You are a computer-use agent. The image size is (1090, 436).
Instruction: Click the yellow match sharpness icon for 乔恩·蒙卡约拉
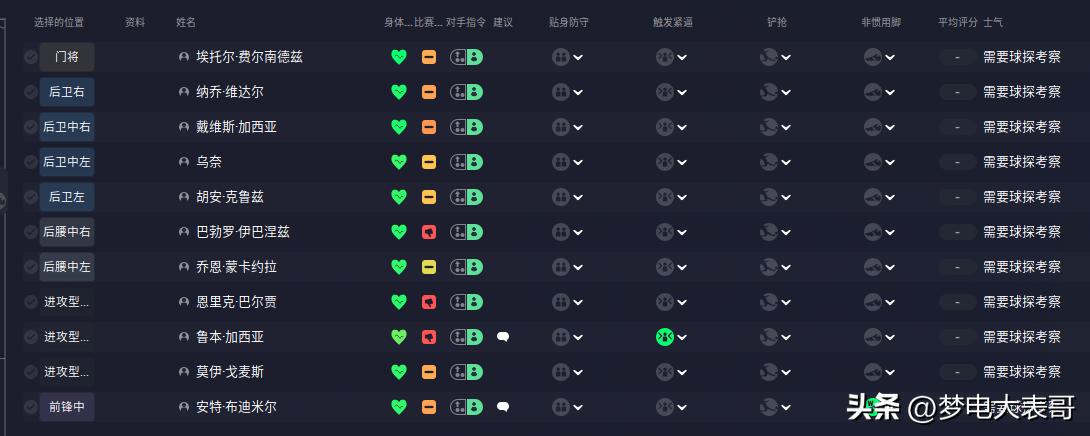click(428, 267)
